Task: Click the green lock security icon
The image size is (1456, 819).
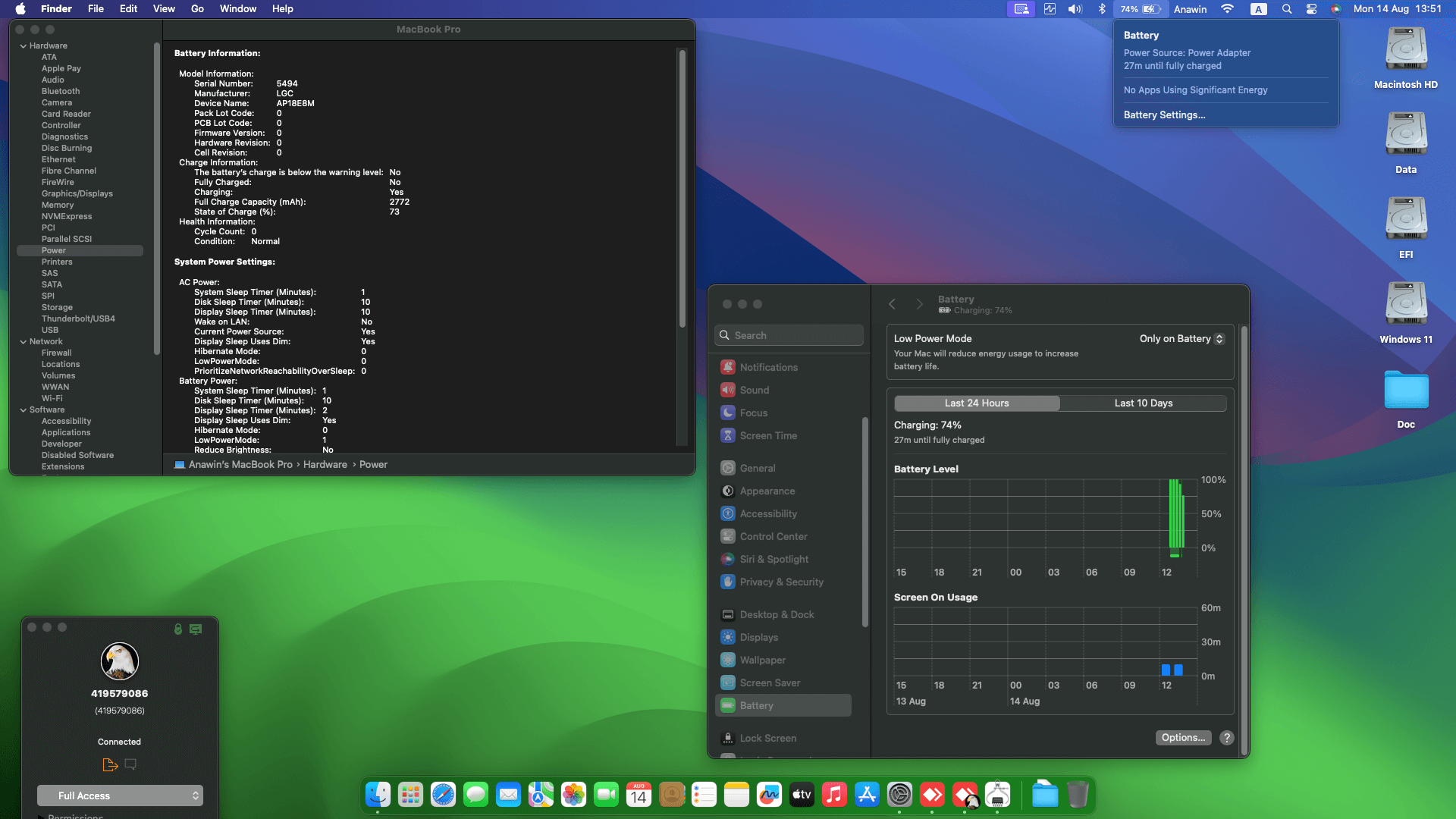Action: point(178,629)
